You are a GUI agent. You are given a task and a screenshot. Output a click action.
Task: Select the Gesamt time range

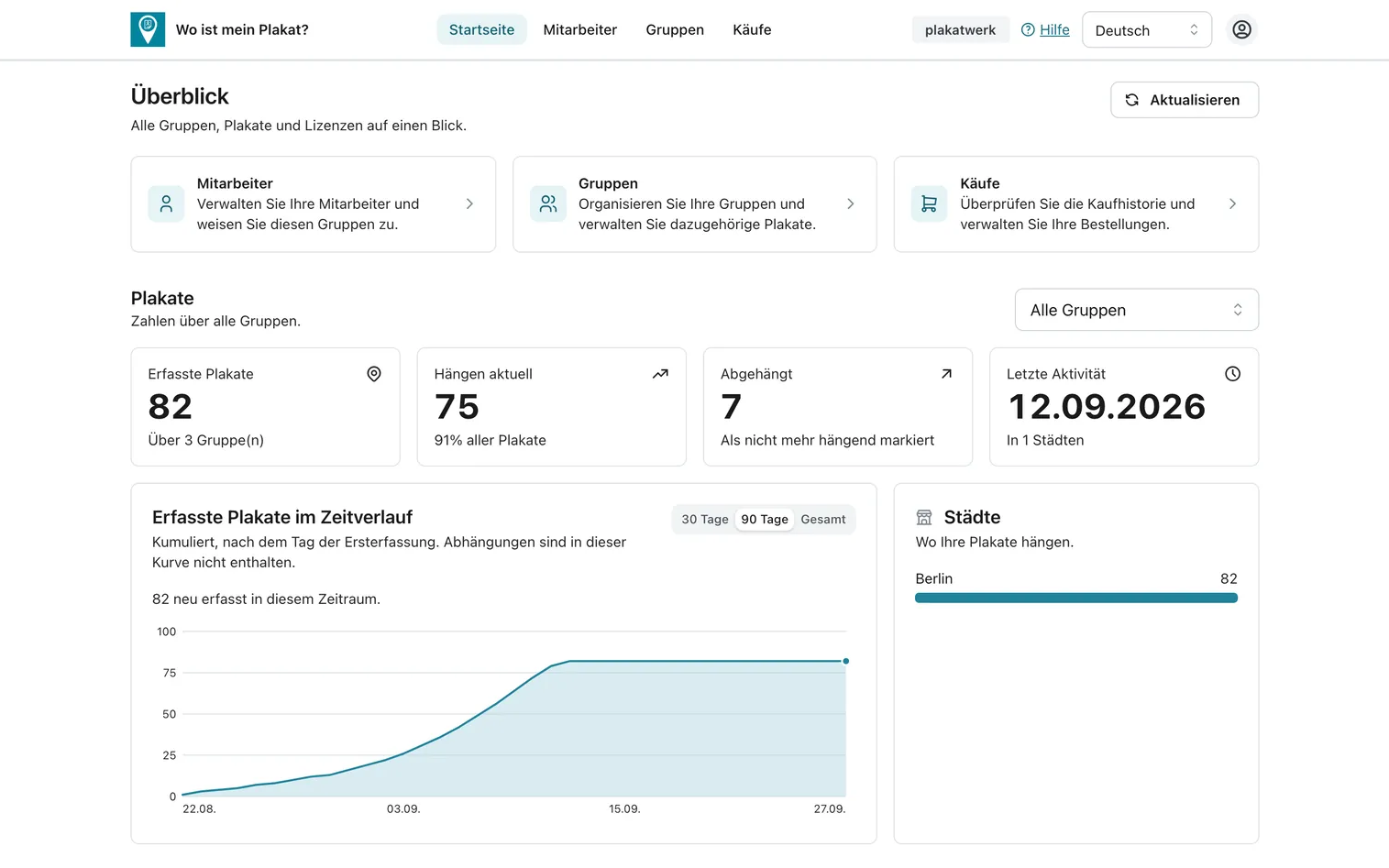823,519
